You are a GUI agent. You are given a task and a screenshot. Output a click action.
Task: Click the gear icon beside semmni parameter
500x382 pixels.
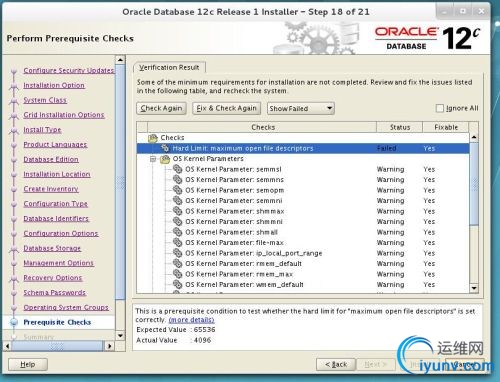point(177,200)
